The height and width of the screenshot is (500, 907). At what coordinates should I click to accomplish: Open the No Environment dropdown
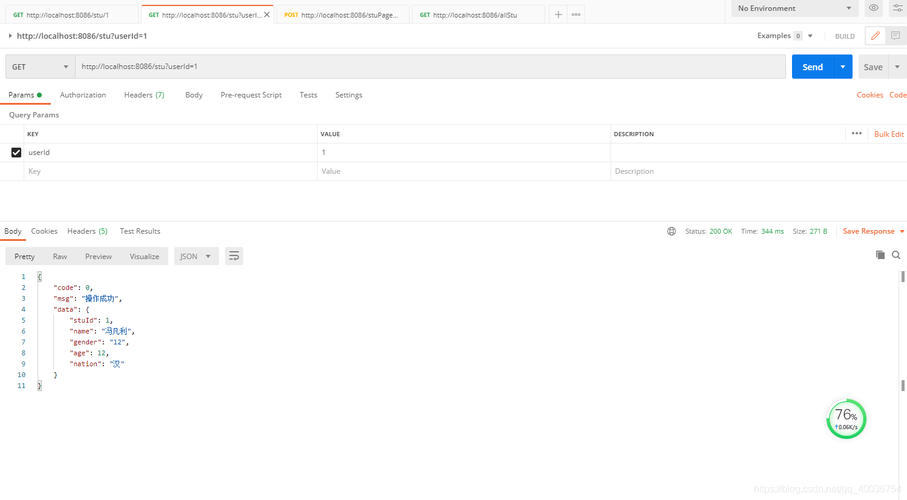click(x=794, y=8)
